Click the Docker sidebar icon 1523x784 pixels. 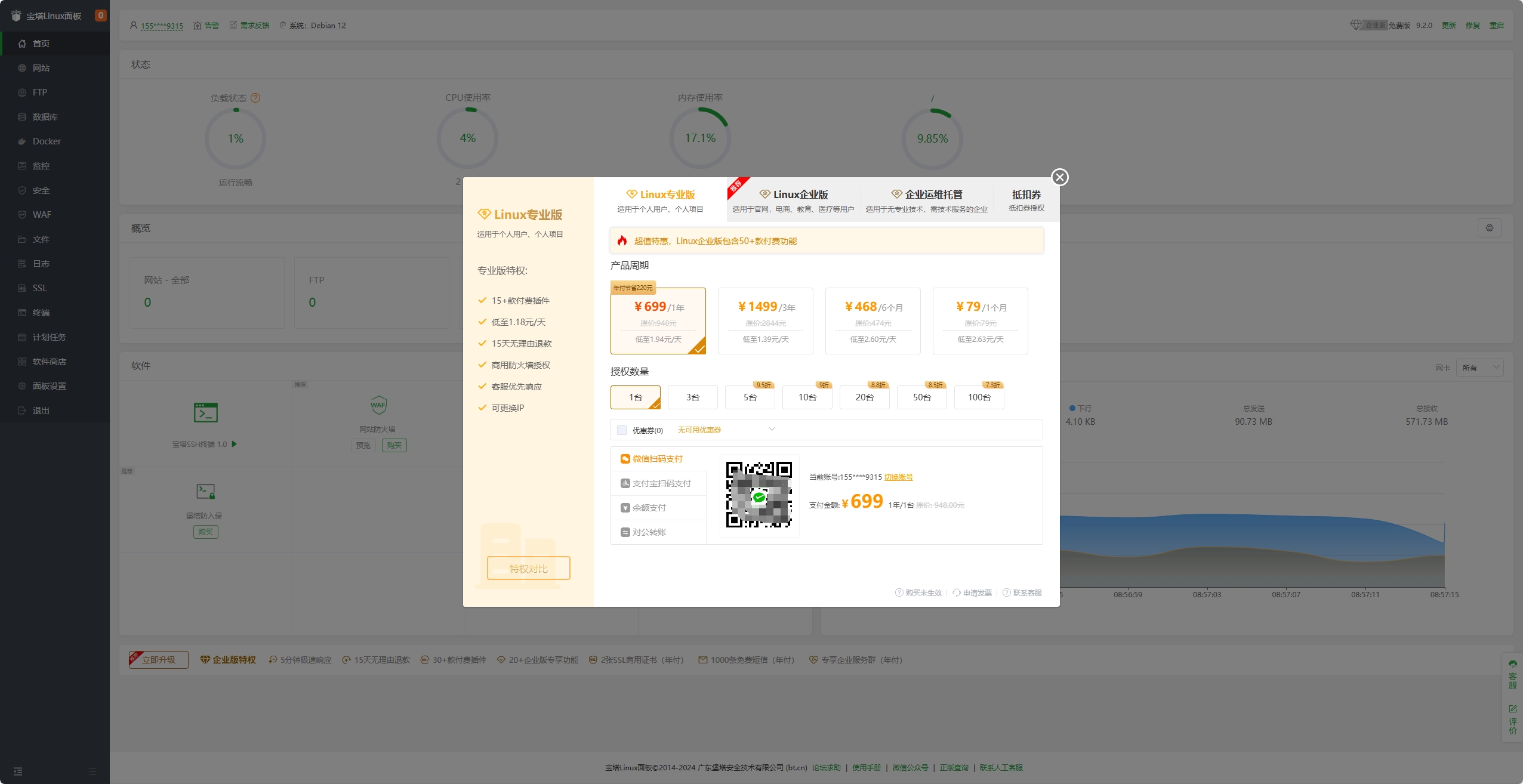coord(22,141)
